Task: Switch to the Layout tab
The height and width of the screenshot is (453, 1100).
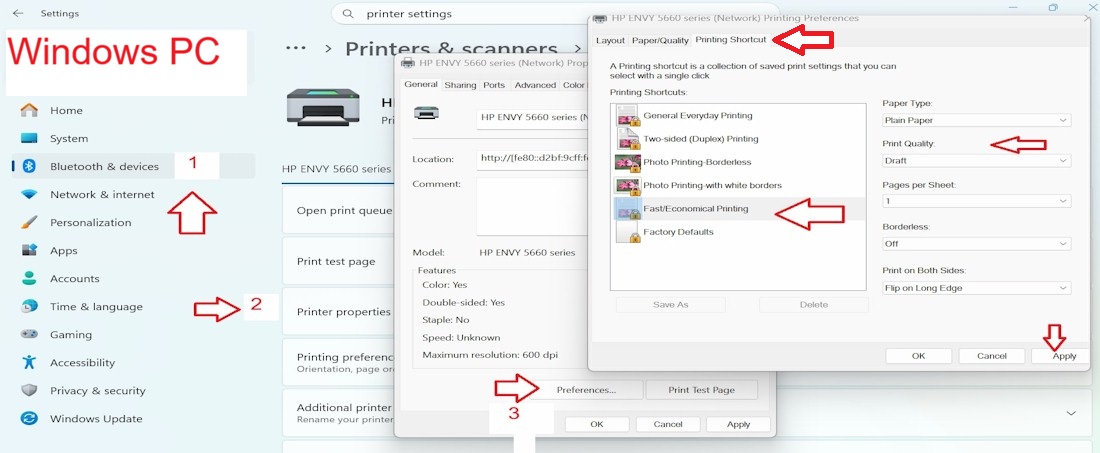Action: tap(610, 41)
